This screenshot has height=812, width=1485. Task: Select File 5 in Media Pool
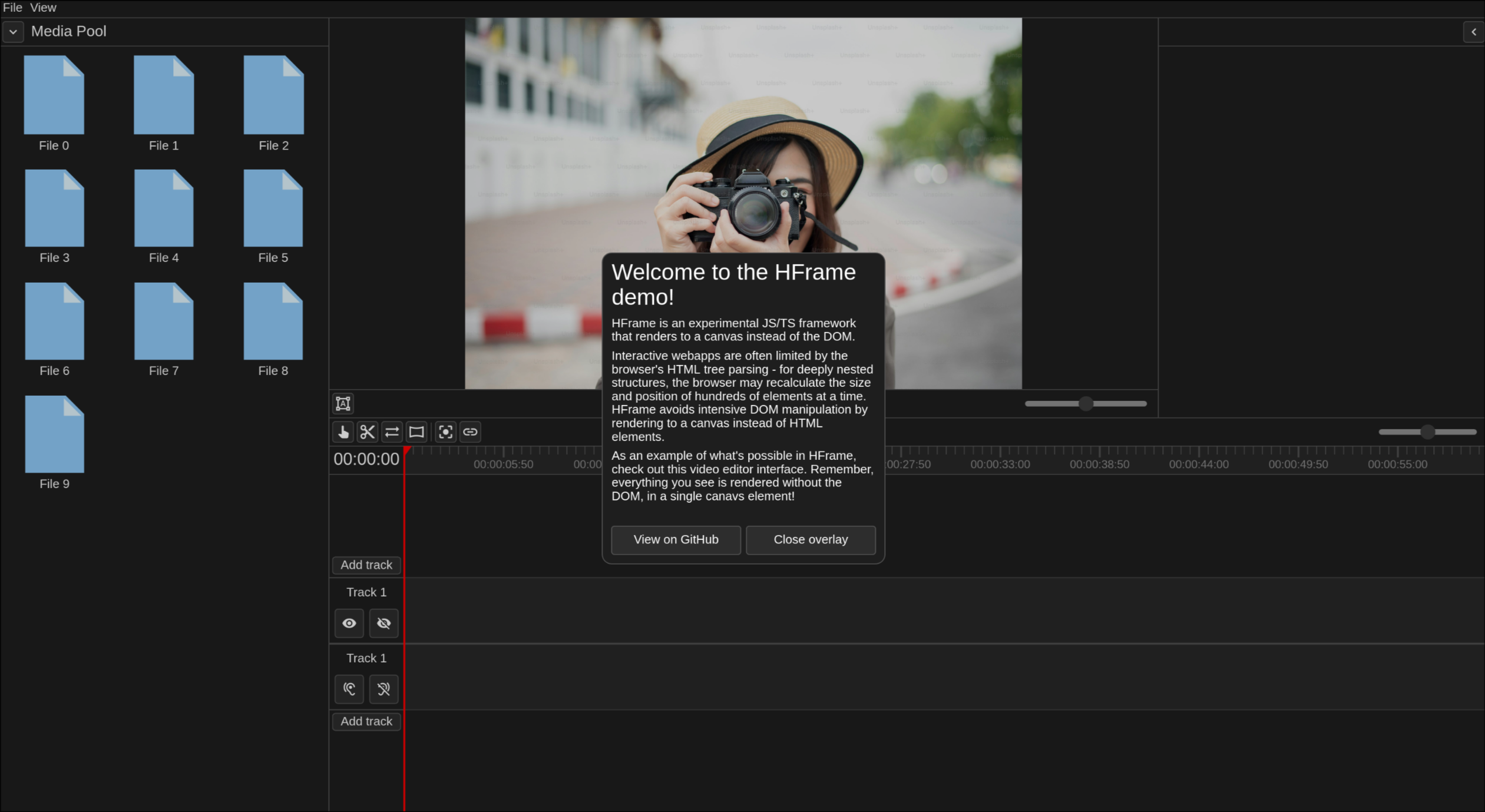coord(273,208)
